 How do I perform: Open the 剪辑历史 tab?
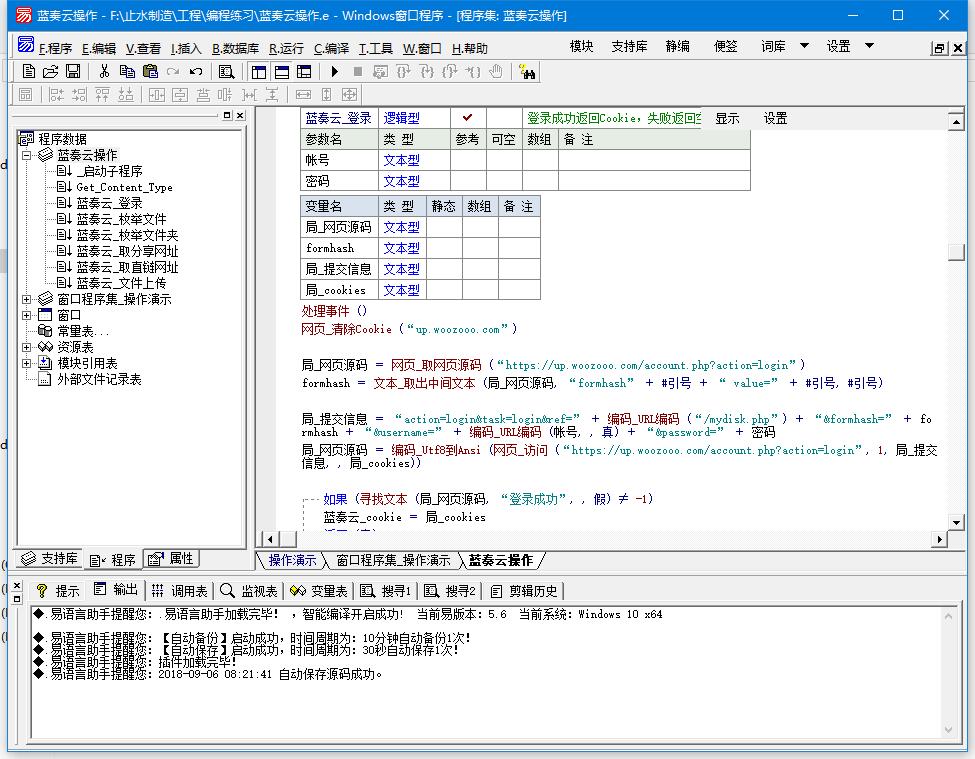pos(524,591)
